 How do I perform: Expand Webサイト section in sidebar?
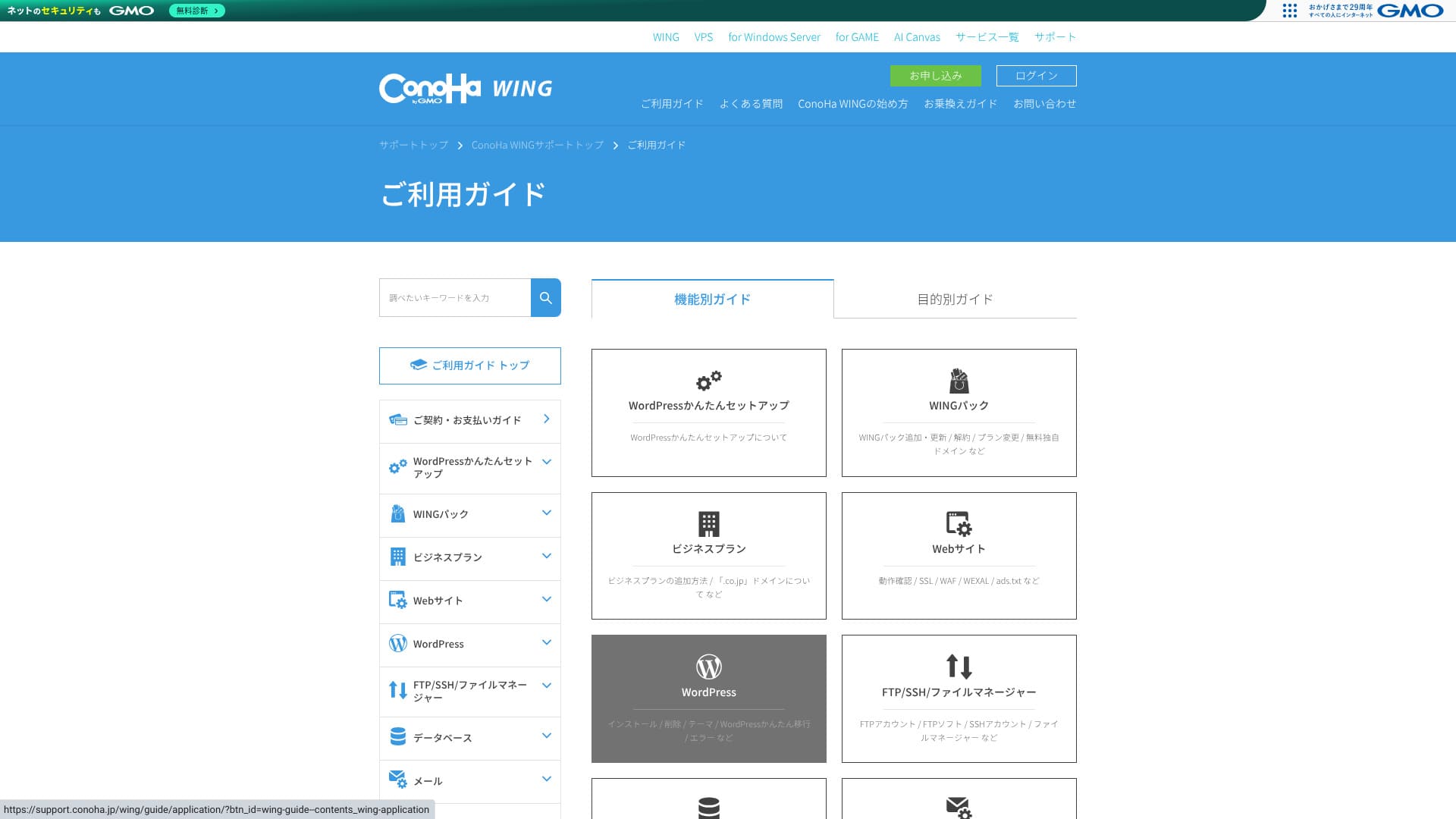click(546, 600)
